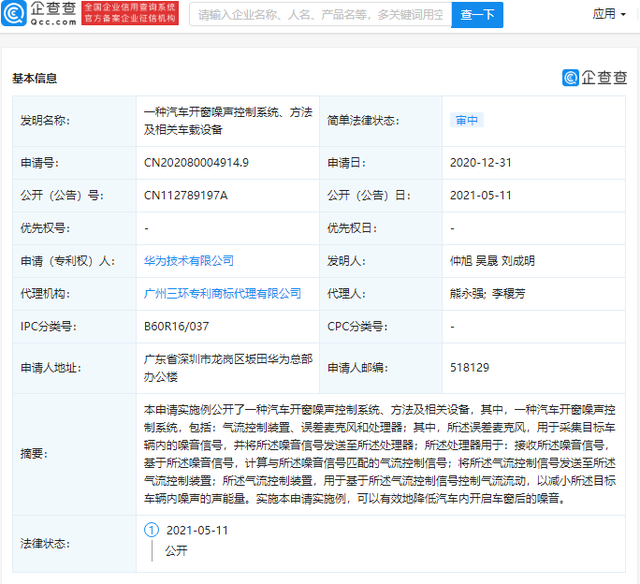Click the CPC分类号 label cell

click(381, 326)
